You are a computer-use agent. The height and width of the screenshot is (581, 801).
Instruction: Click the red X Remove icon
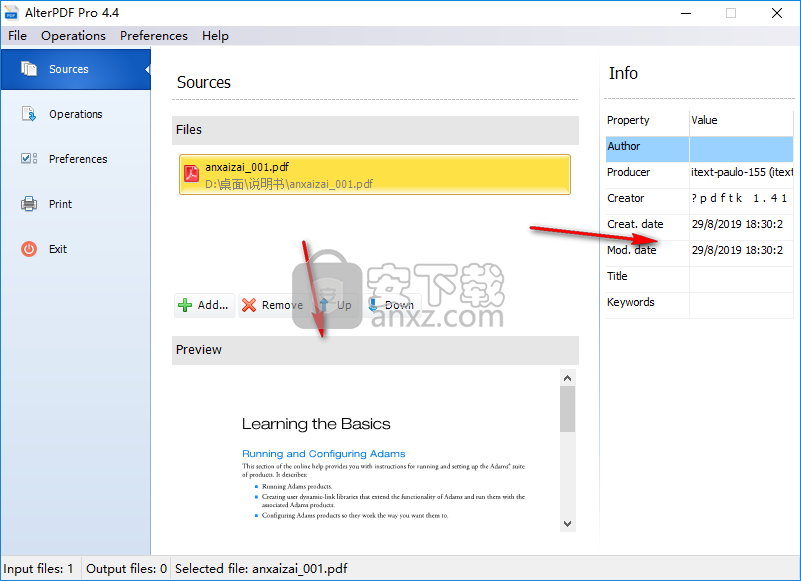[249, 305]
